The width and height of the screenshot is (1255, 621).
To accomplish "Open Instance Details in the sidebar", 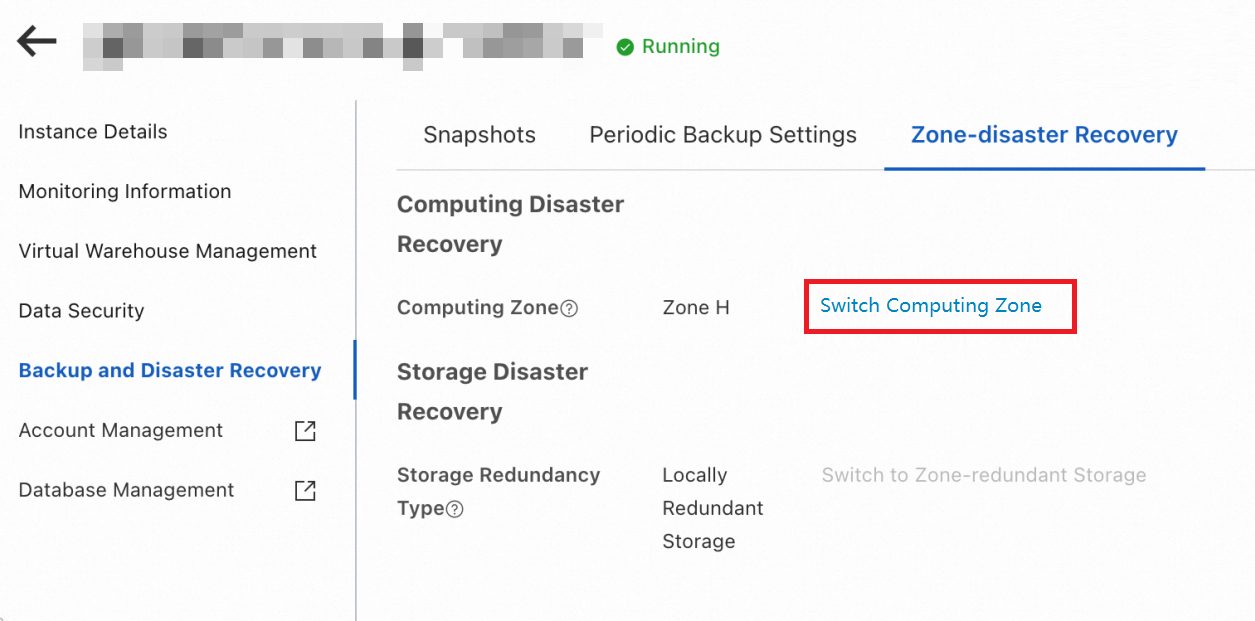I will (x=93, y=132).
